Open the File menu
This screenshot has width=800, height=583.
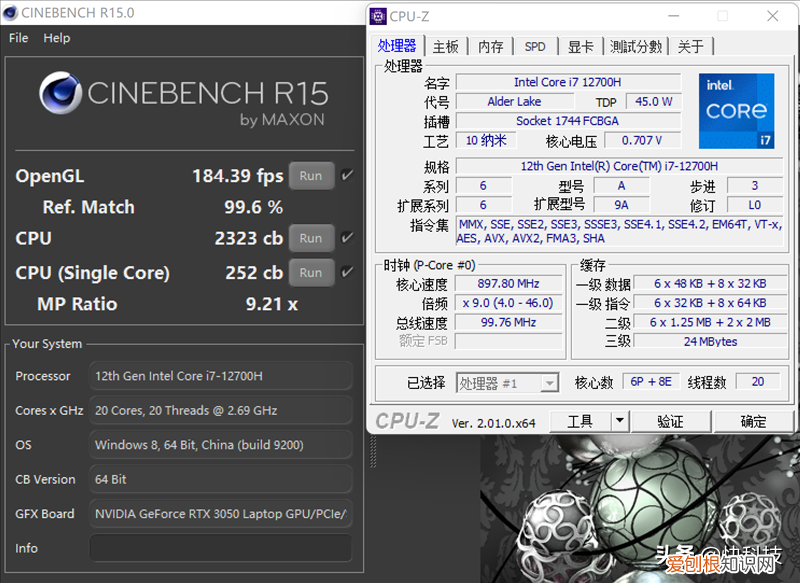pyautogui.click(x=17, y=38)
